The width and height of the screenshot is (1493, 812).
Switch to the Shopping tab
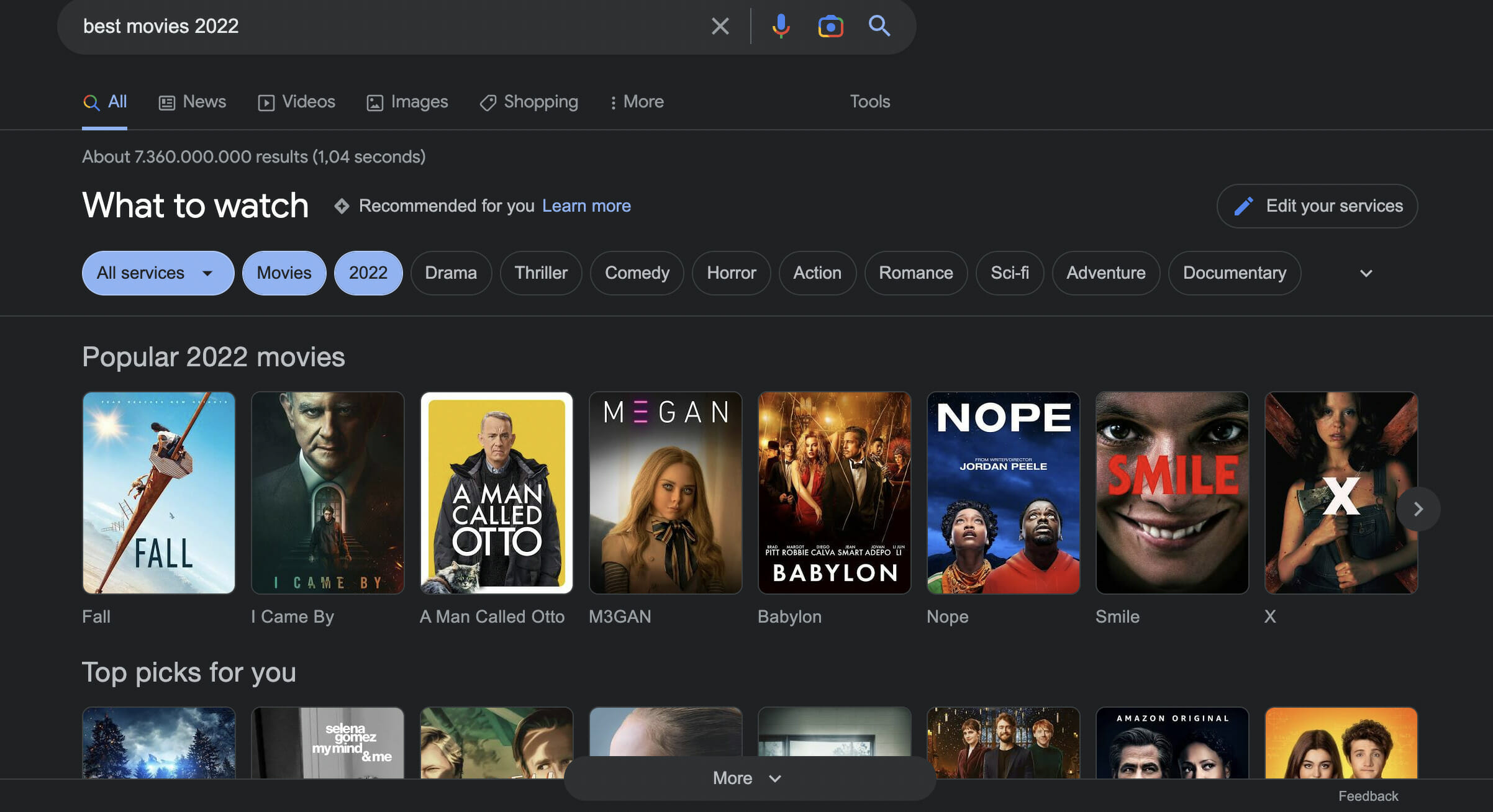pyautogui.click(x=529, y=102)
